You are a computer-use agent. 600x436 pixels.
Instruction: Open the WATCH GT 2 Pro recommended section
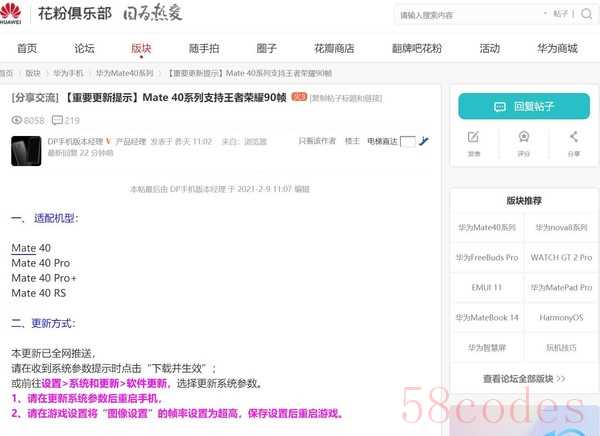tap(561, 258)
